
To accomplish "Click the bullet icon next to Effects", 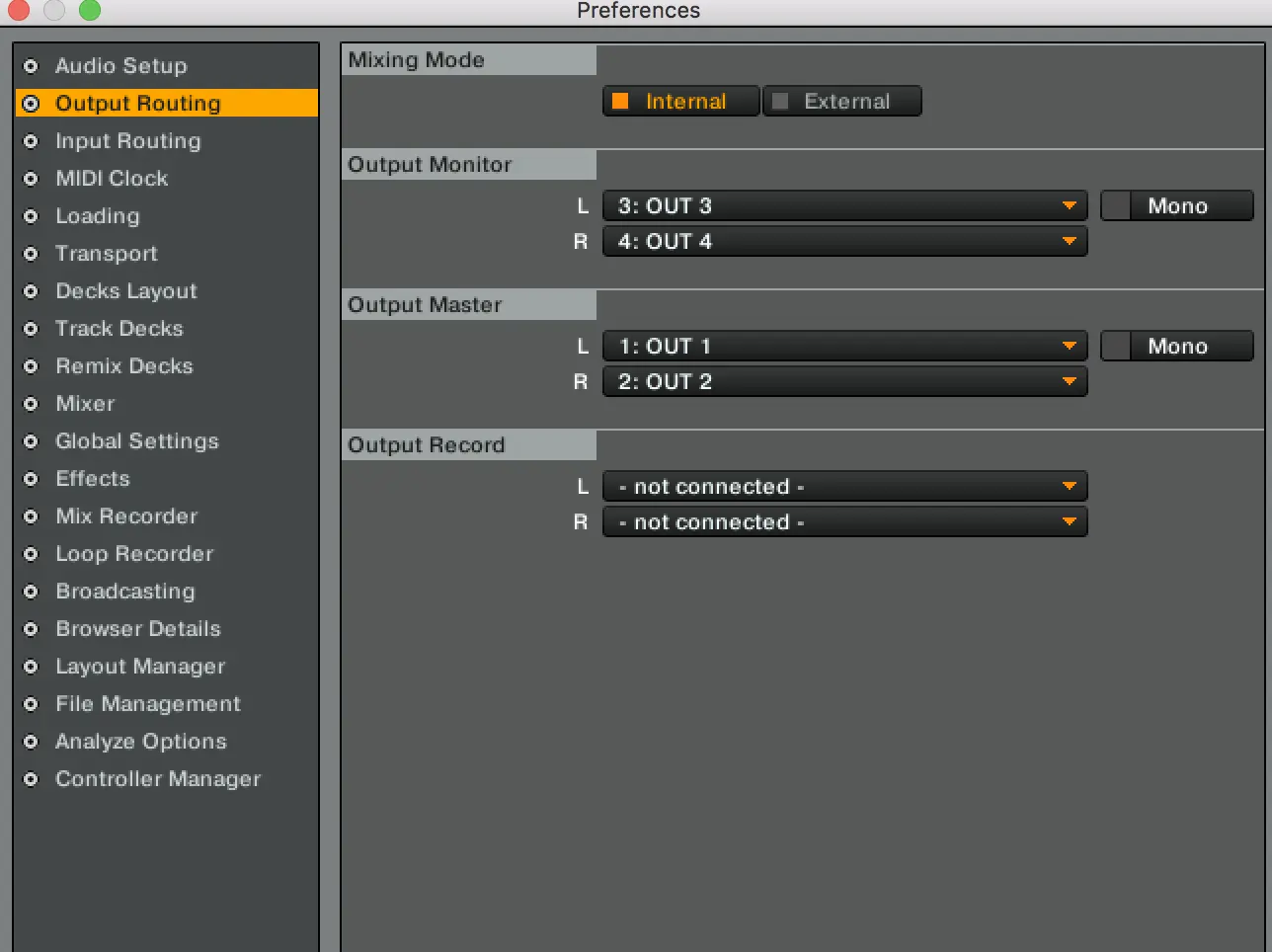I will (31, 479).
